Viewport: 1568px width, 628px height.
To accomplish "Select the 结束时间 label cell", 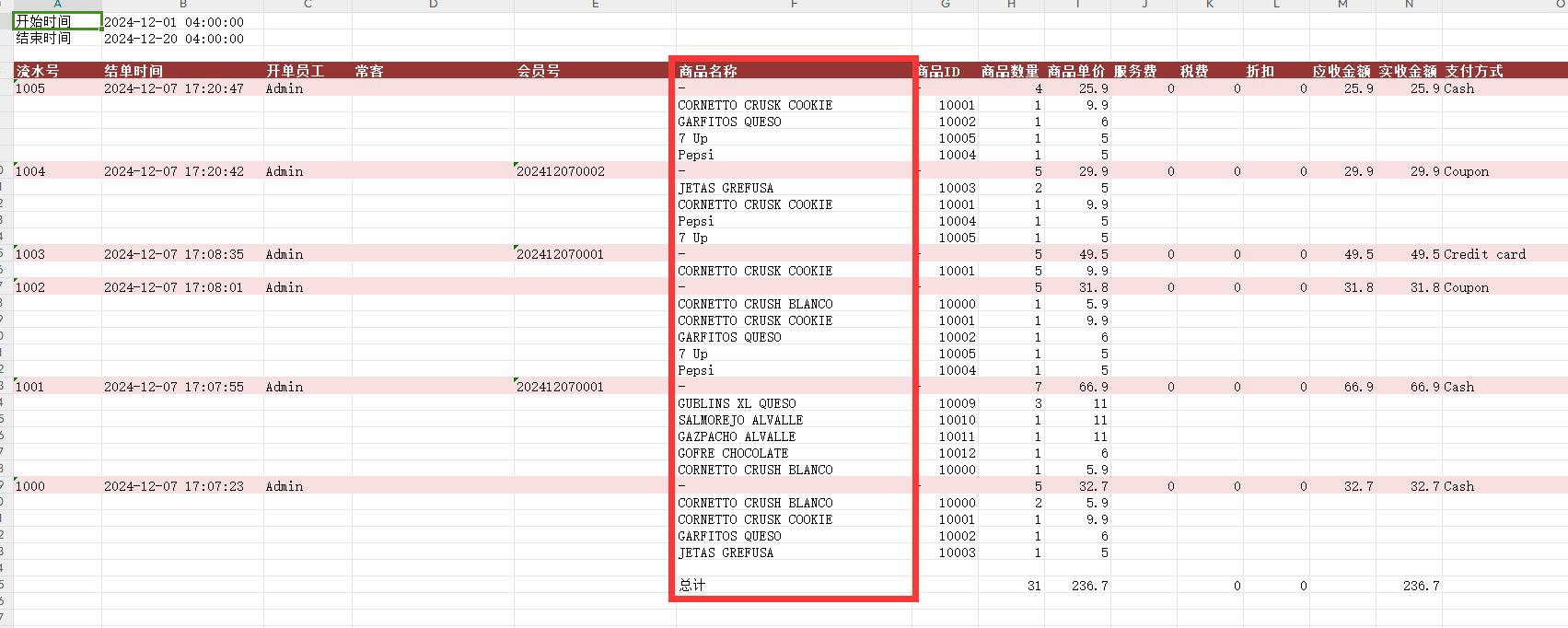I will tap(56, 39).
